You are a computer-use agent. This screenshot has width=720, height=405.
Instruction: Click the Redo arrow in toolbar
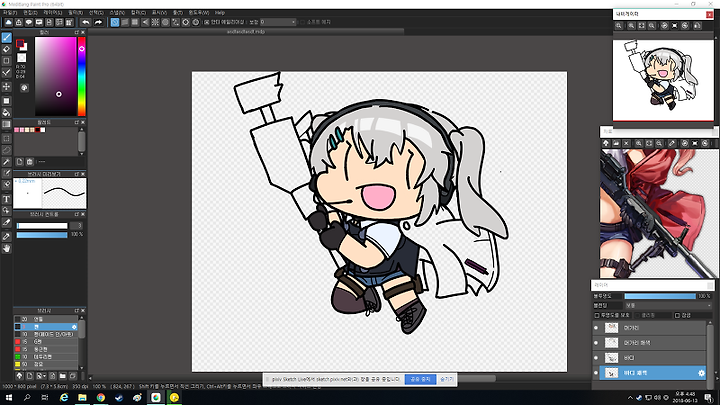98,22
